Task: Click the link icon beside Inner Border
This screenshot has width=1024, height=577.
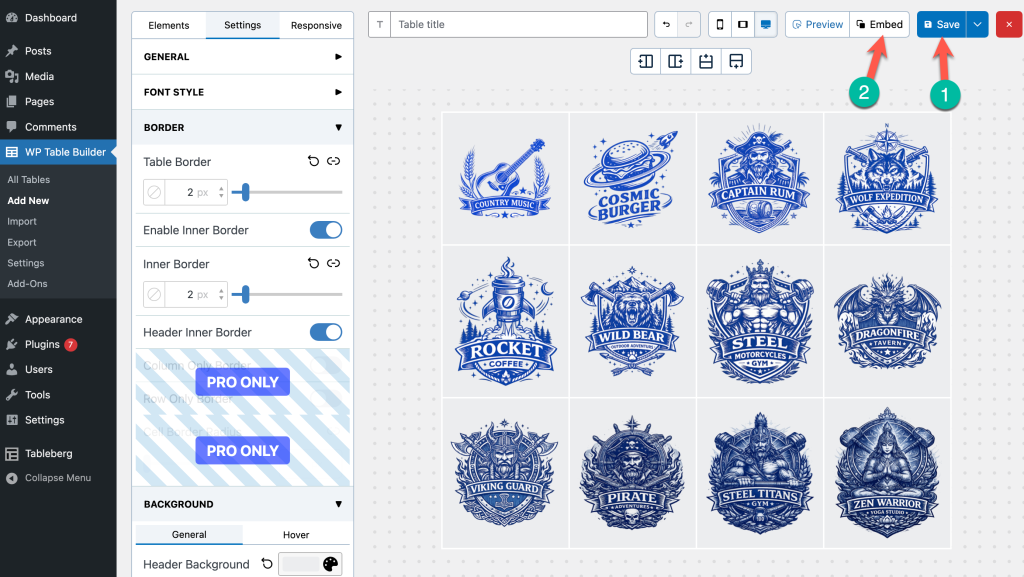Action: click(x=334, y=264)
